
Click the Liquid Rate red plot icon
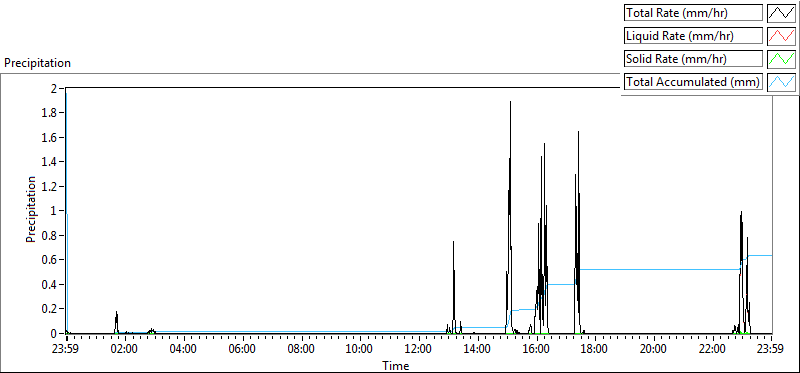tap(781, 36)
